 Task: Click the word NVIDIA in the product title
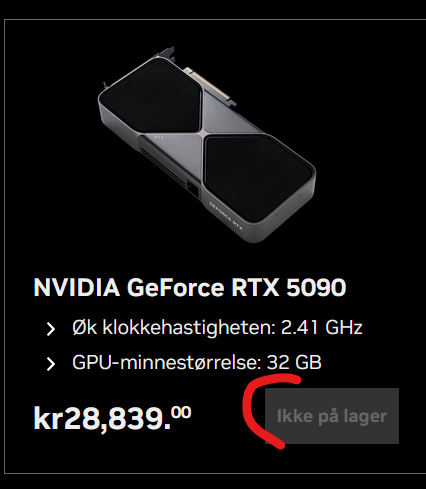click(77, 287)
